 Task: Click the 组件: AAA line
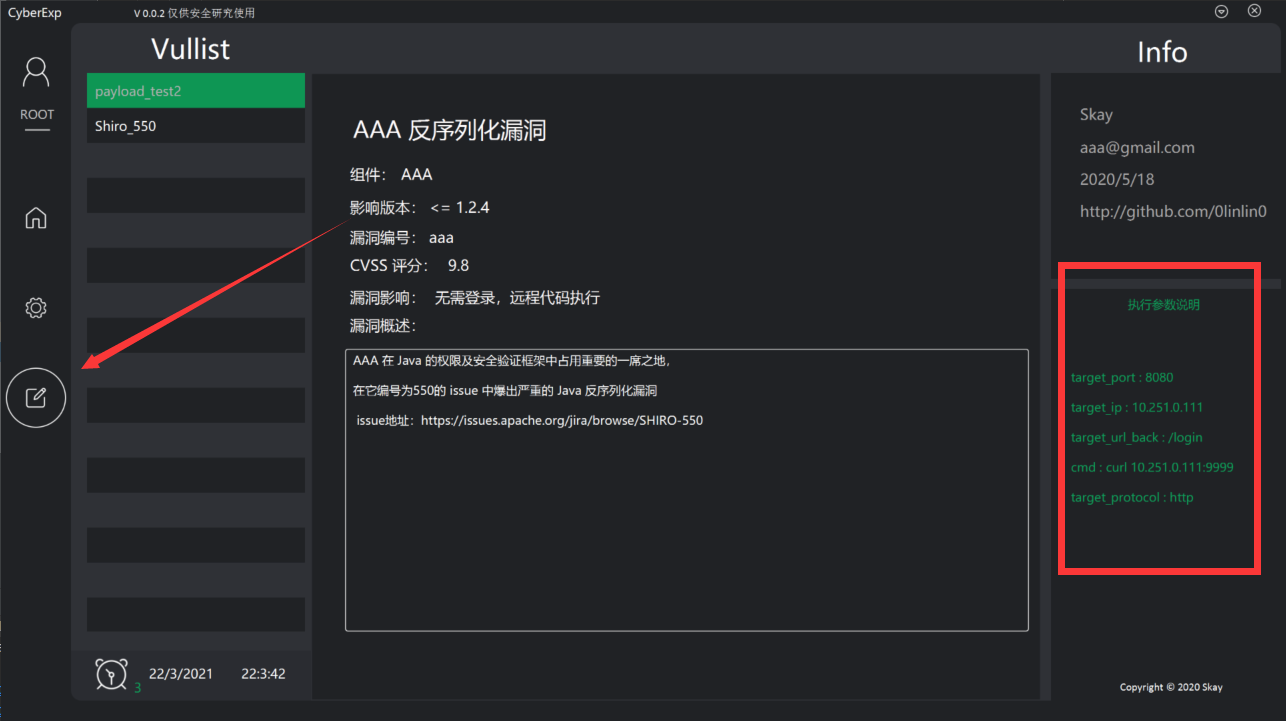tap(391, 174)
